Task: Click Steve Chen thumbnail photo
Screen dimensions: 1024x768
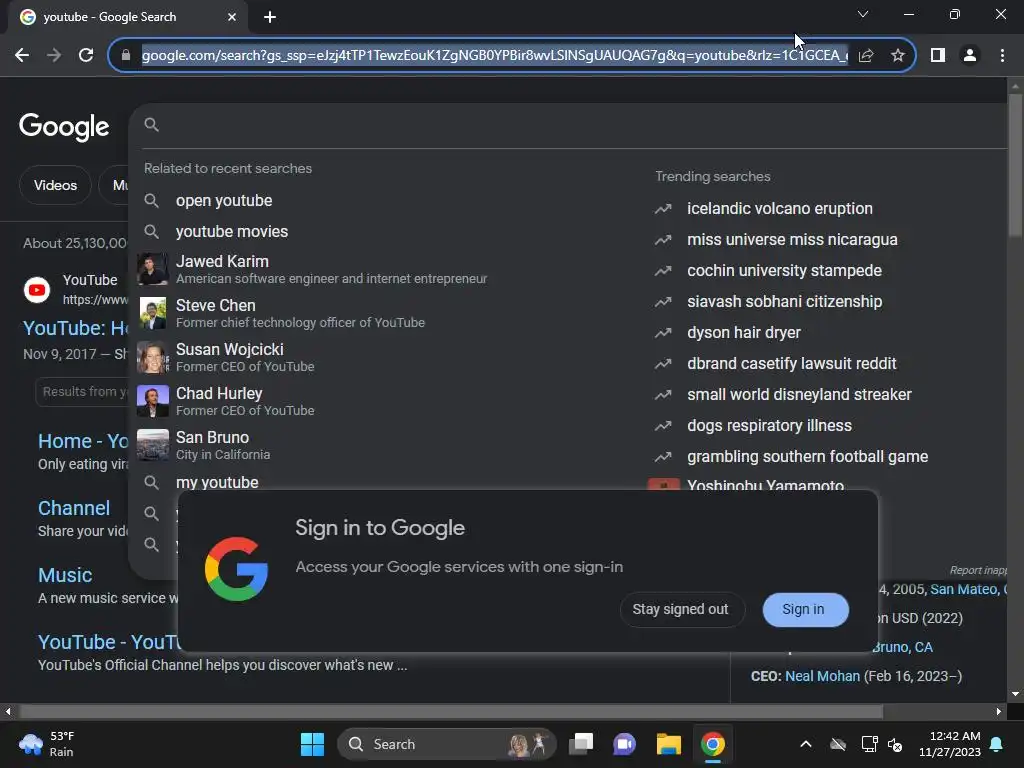Action: click(152, 313)
